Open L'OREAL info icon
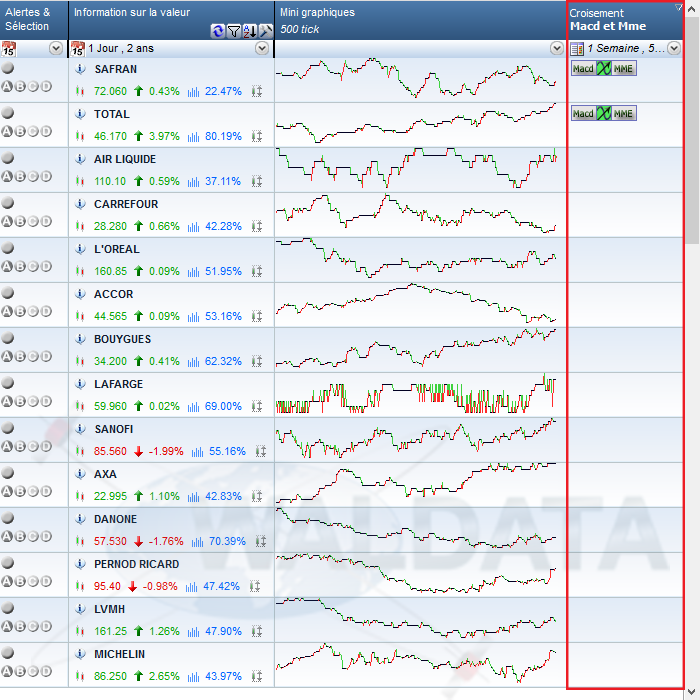 tap(80, 249)
